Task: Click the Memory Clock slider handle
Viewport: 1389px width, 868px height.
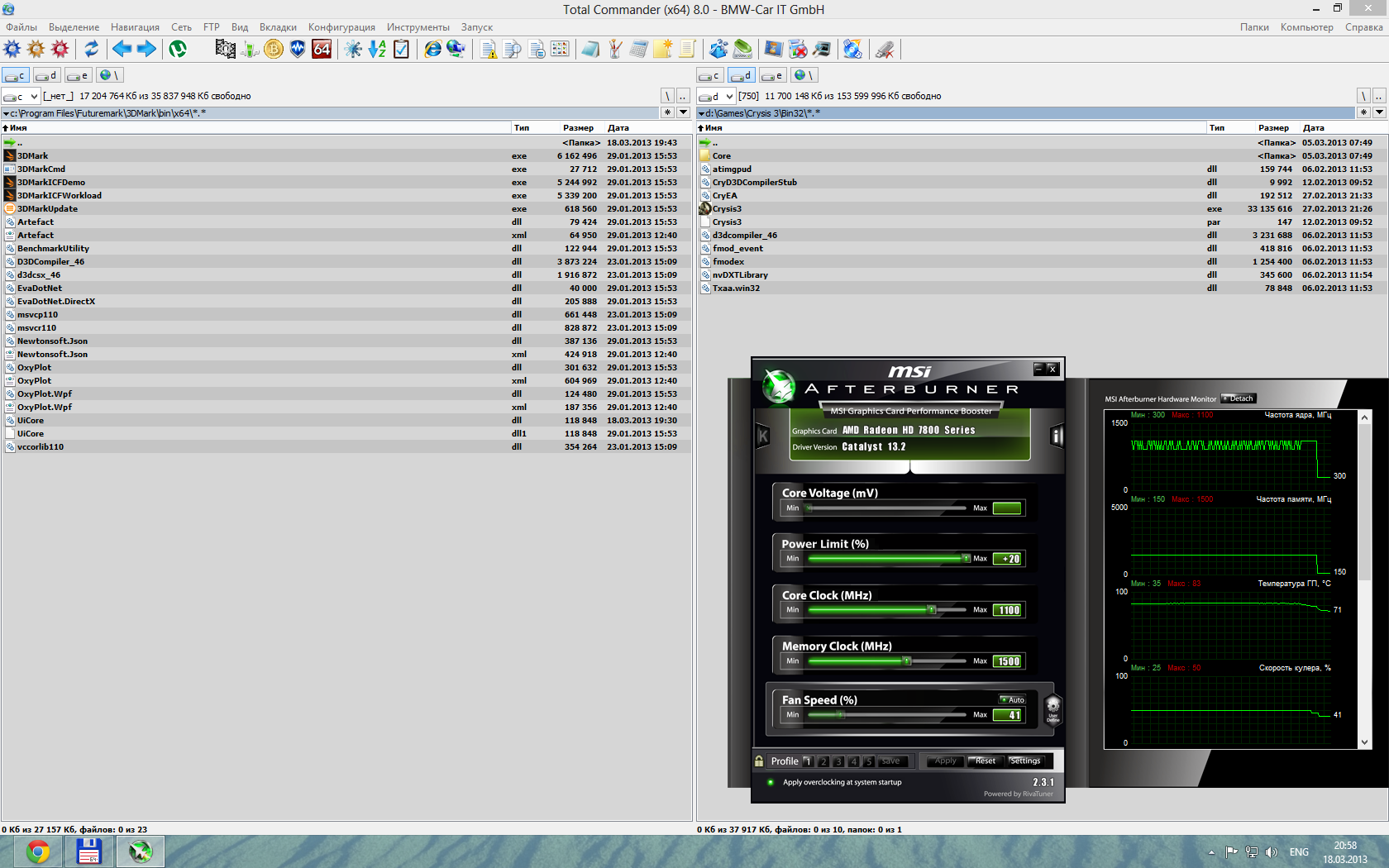Action: click(x=907, y=661)
